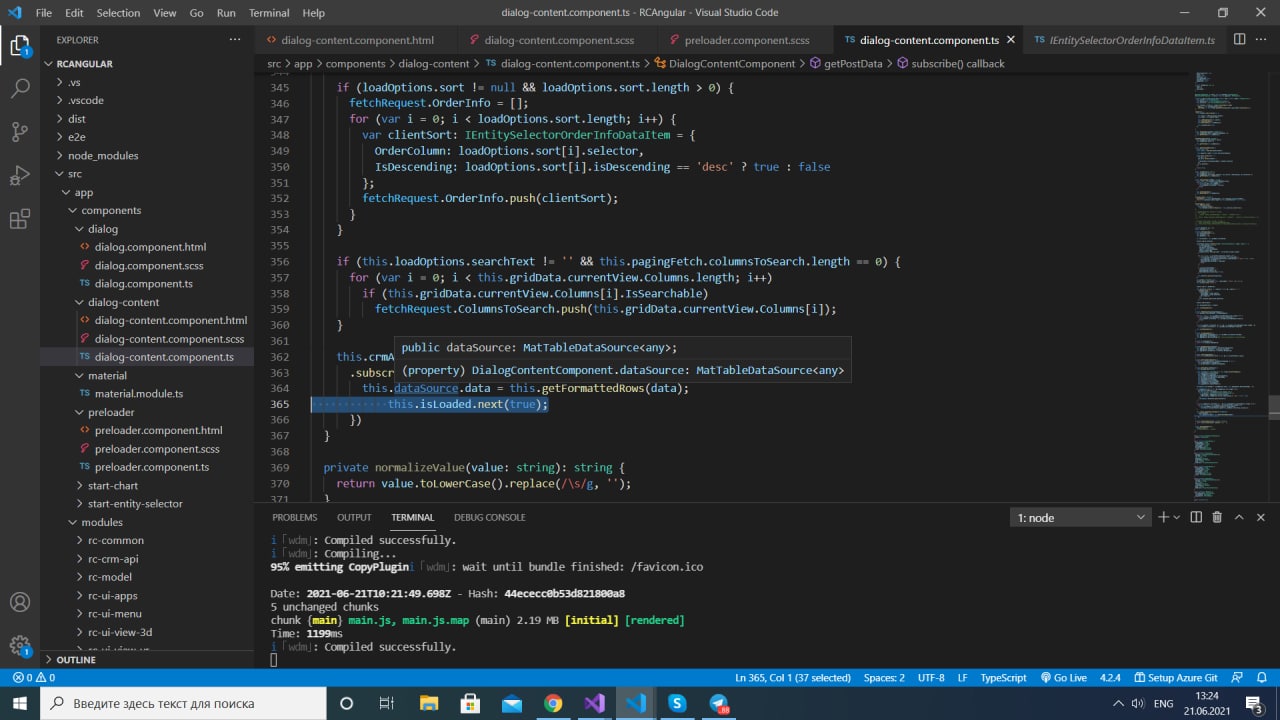The width and height of the screenshot is (1280, 720).
Task: Click the TypeScript language mode button
Action: click(1003, 677)
